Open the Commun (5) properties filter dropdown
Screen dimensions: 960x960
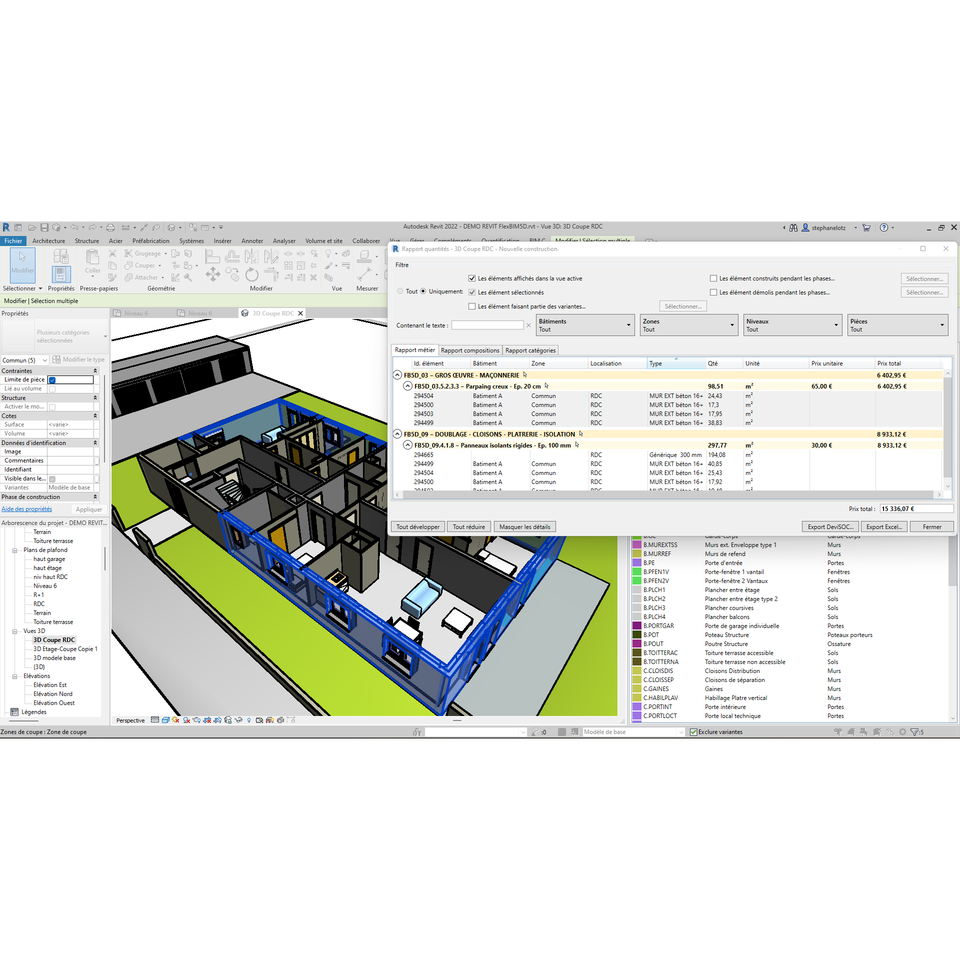(x=25, y=360)
